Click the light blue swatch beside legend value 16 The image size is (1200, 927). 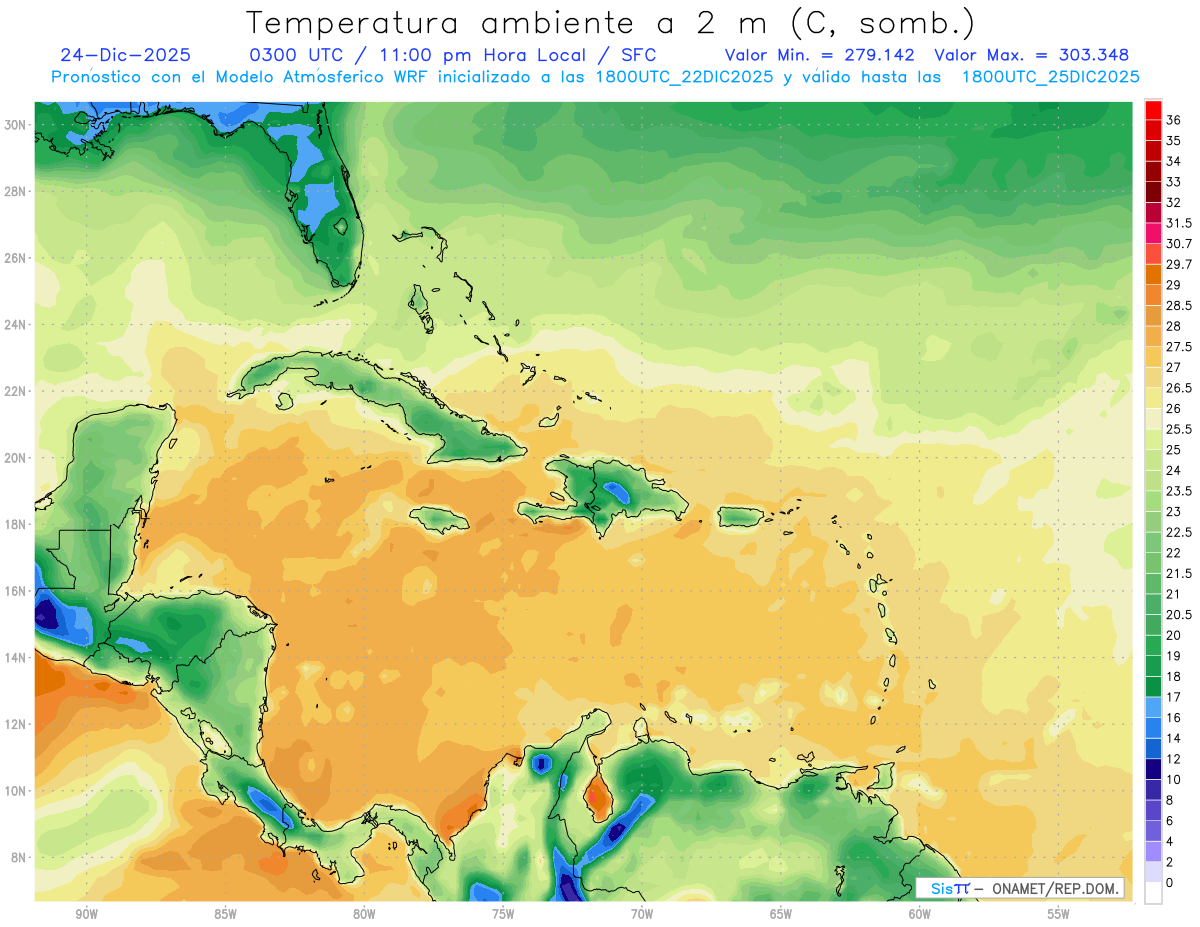(x=1153, y=707)
